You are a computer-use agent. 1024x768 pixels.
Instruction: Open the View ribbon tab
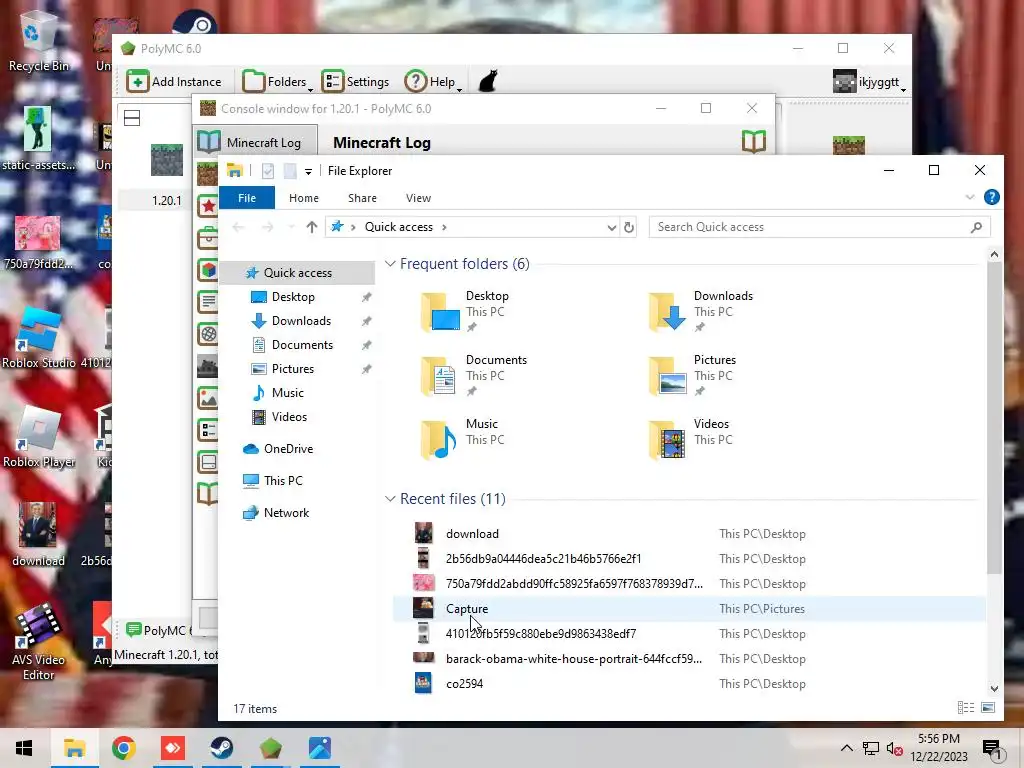418,198
